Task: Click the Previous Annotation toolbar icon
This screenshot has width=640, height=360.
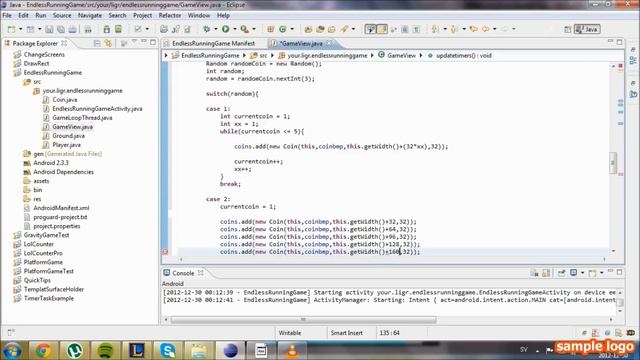Action: click(454, 29)
